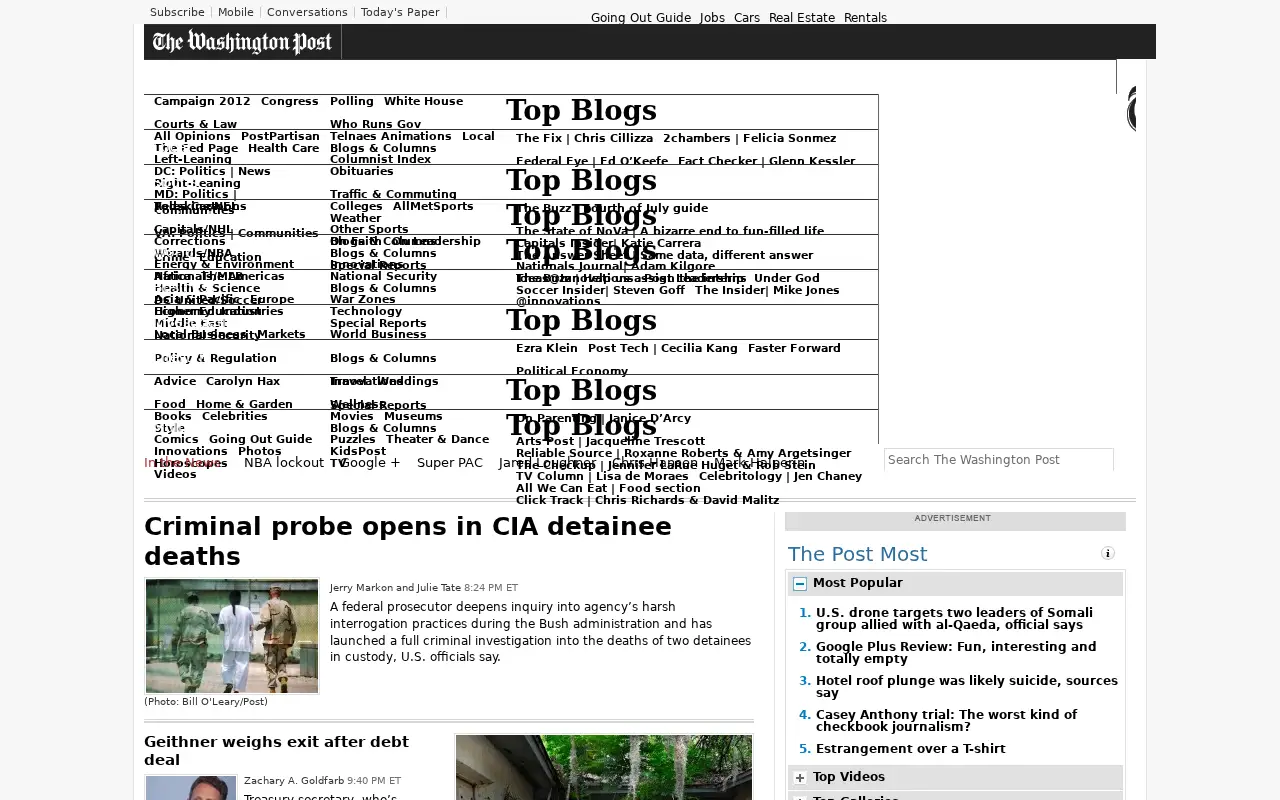Visit 2chambers blog by Felicia Sonmez
The image size is (1280, 800).
coord(749,138)
